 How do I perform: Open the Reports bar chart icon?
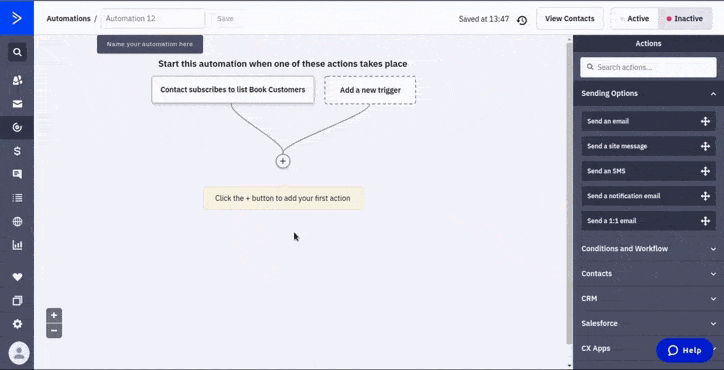17,245
